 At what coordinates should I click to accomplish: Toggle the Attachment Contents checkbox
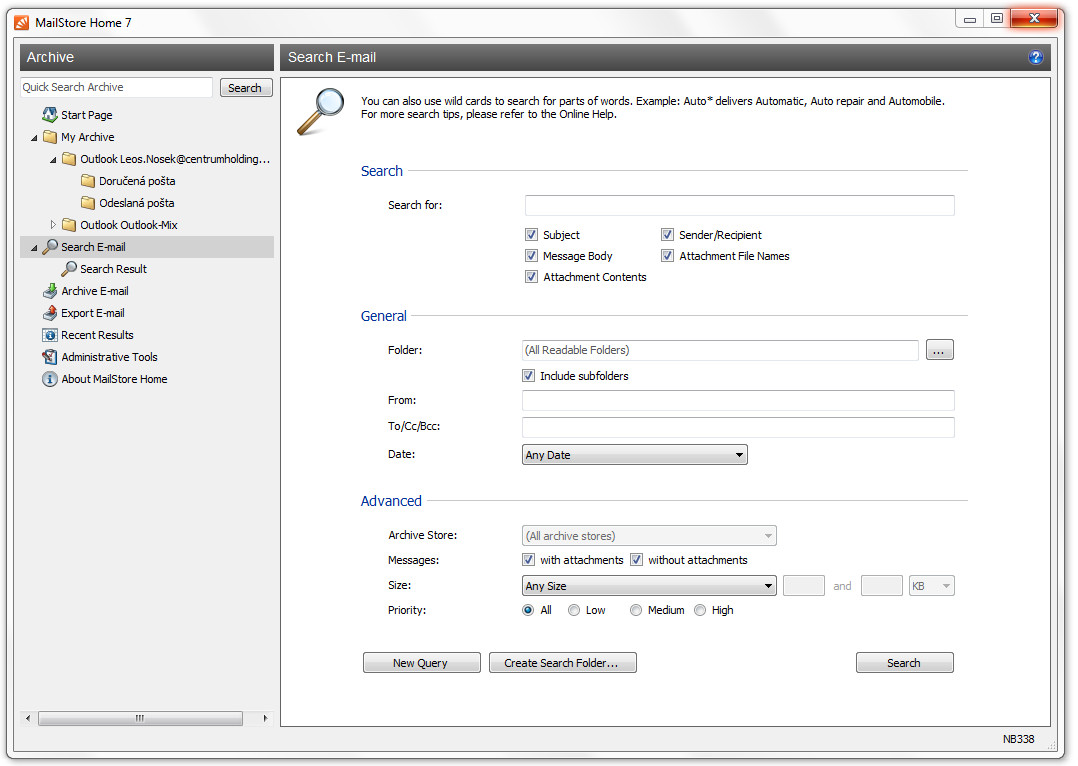(x=531, y=276)
